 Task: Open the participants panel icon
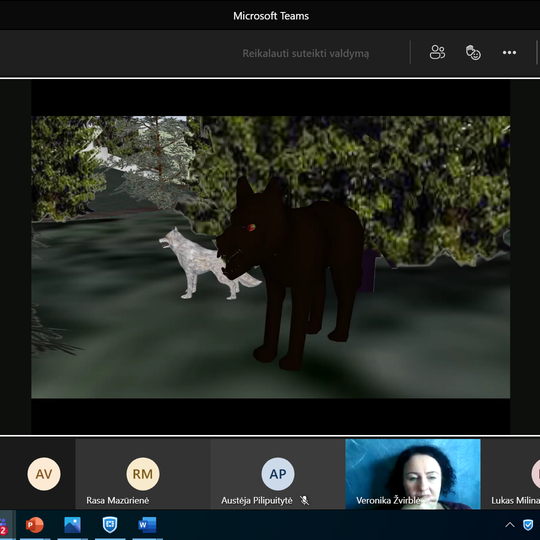437,52
